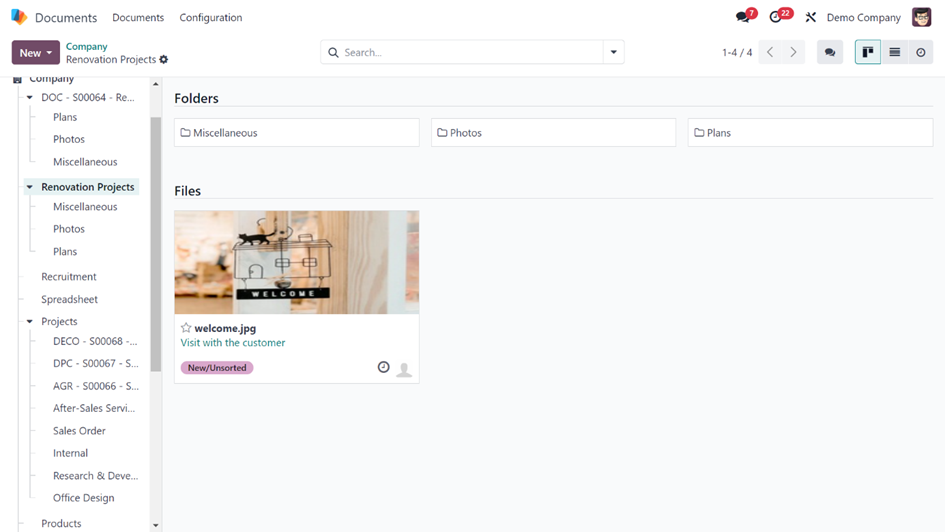The height and width of the screenshot is (532, 945).
Task: Select Recruitment folder in sidebar
Action: point(69,277)
